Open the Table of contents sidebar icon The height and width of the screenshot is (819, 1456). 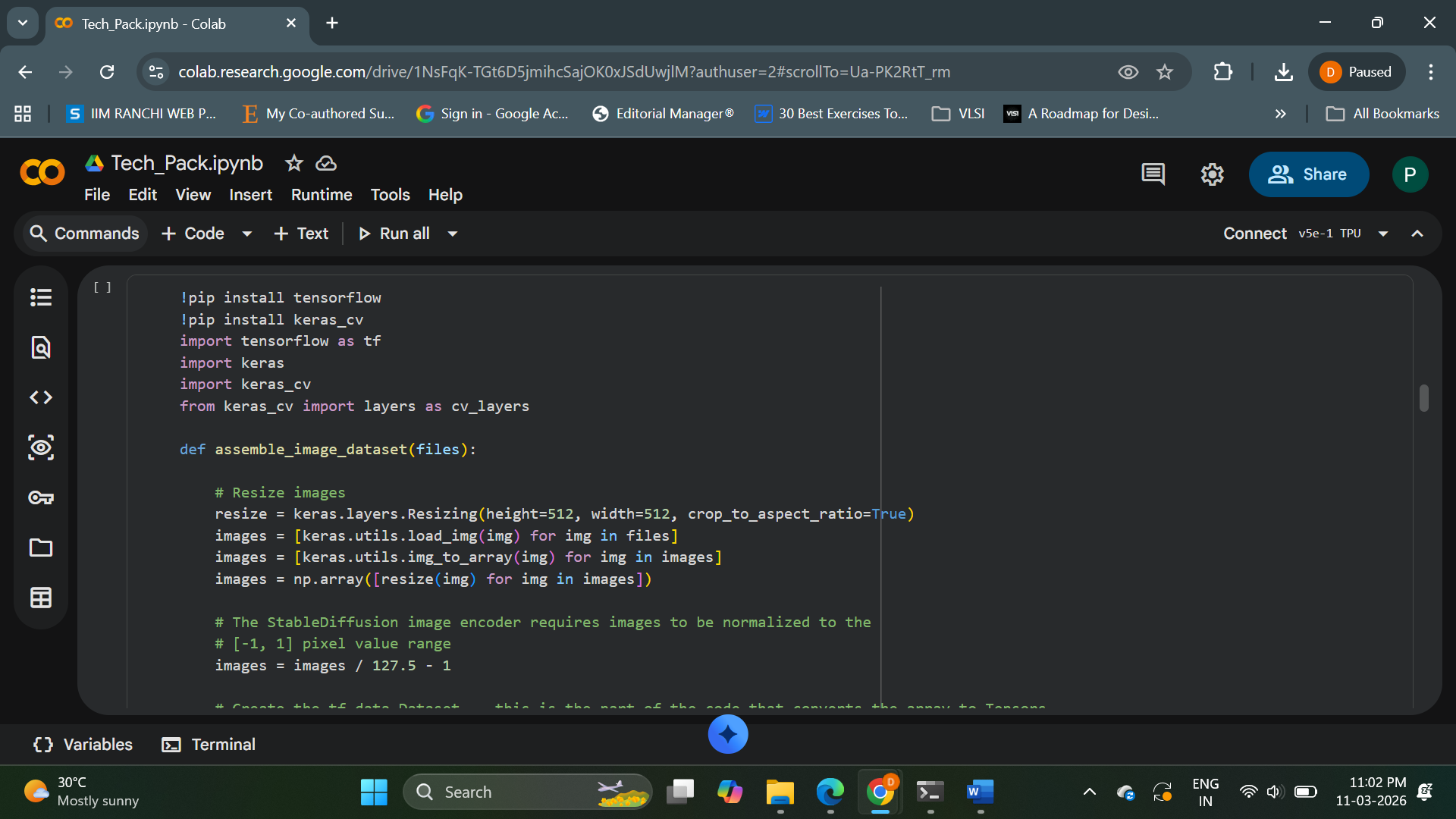[41, 297]
